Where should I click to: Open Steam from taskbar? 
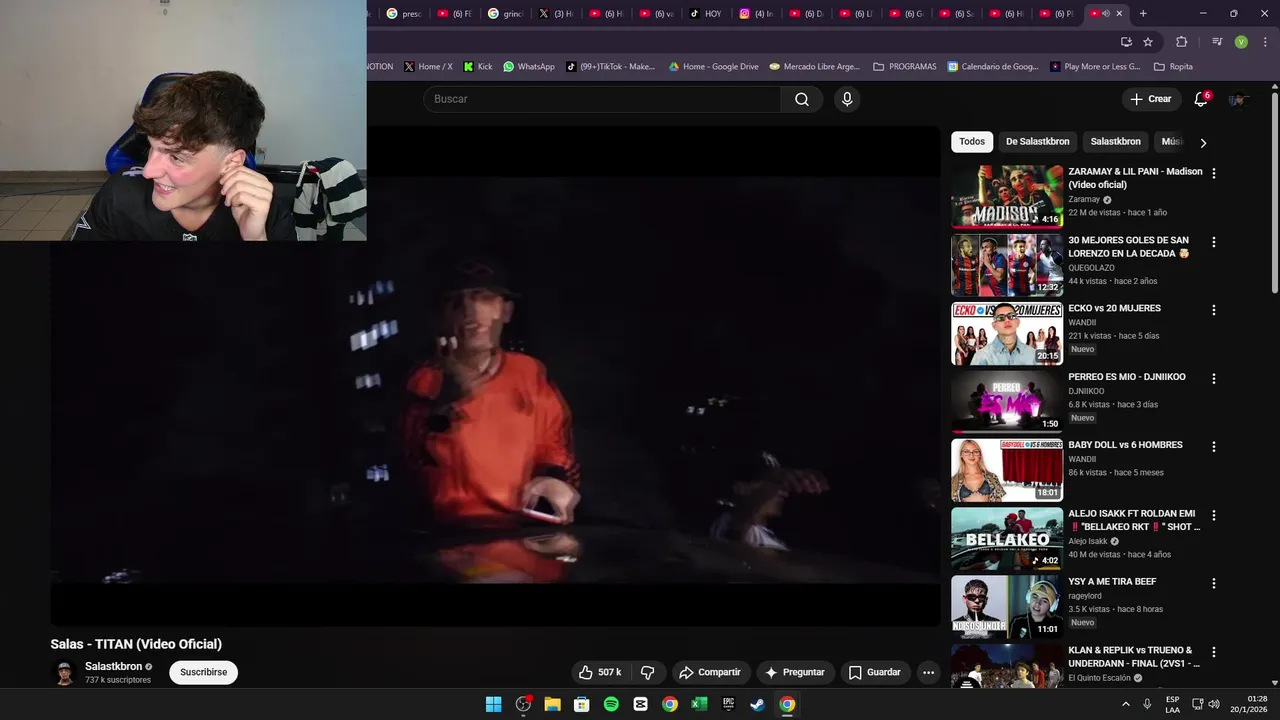[x=758, y=704]
